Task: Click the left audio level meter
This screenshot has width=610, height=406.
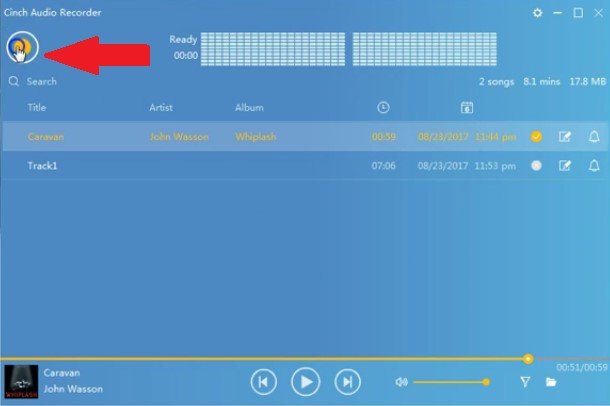Action: 273,49
